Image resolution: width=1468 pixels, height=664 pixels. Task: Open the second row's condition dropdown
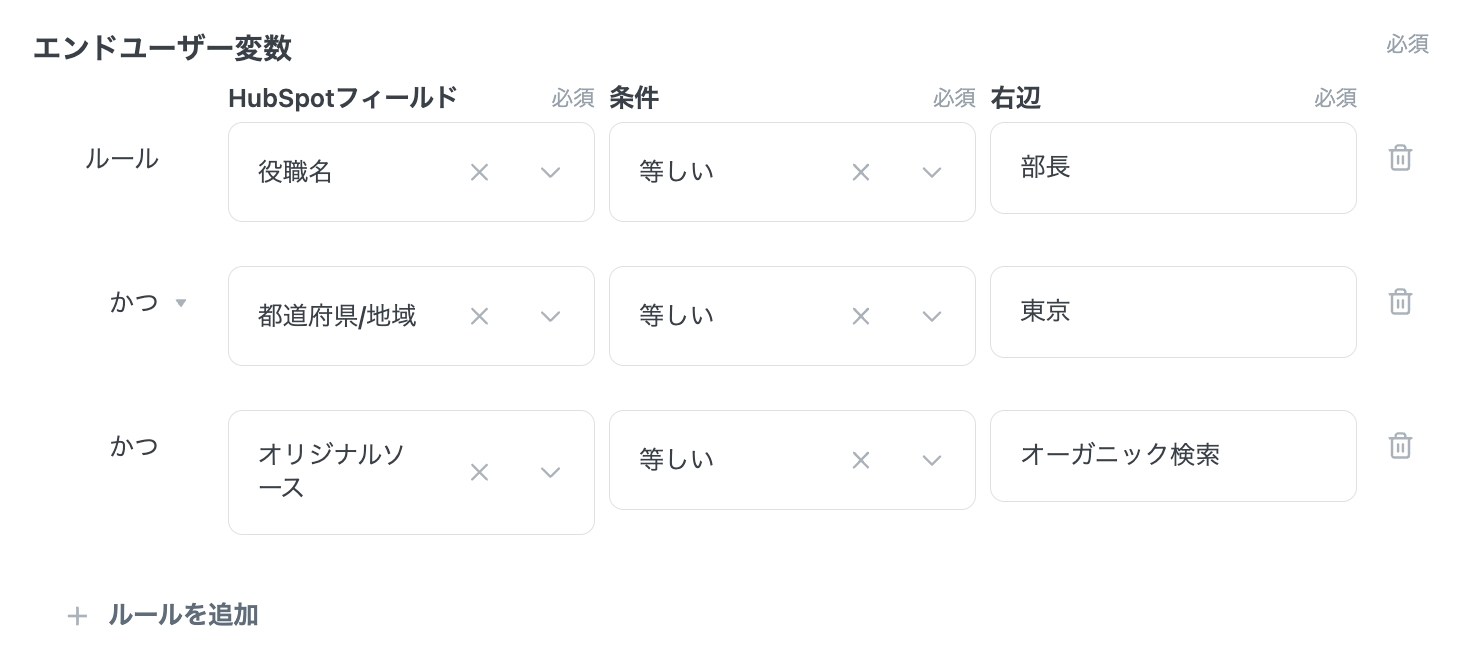click(x=931, y=316)
